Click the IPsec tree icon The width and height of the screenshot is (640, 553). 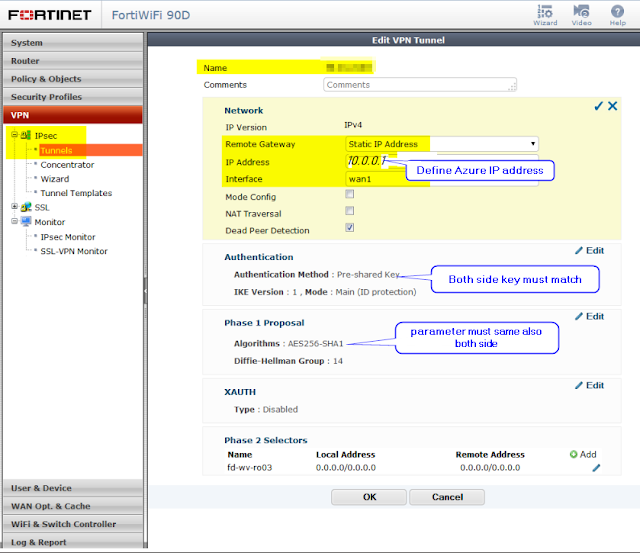[x=26, y=135]
